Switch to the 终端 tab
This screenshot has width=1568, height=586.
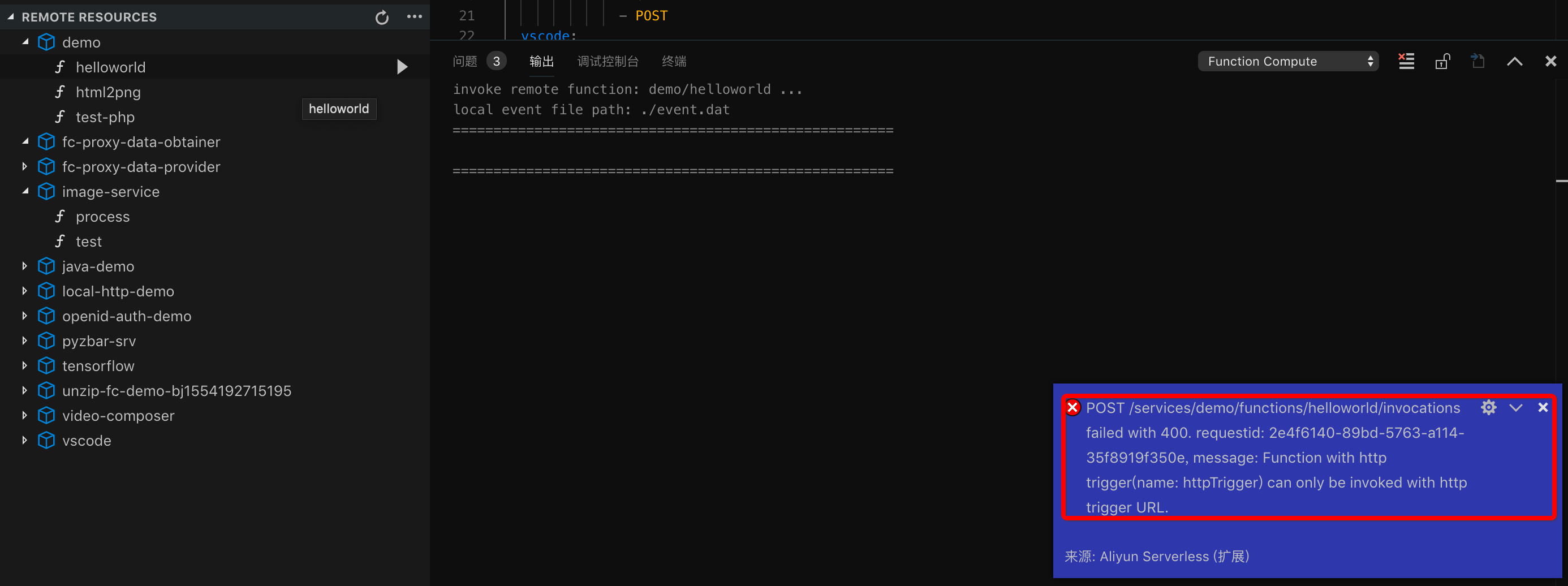click(674, 61)
